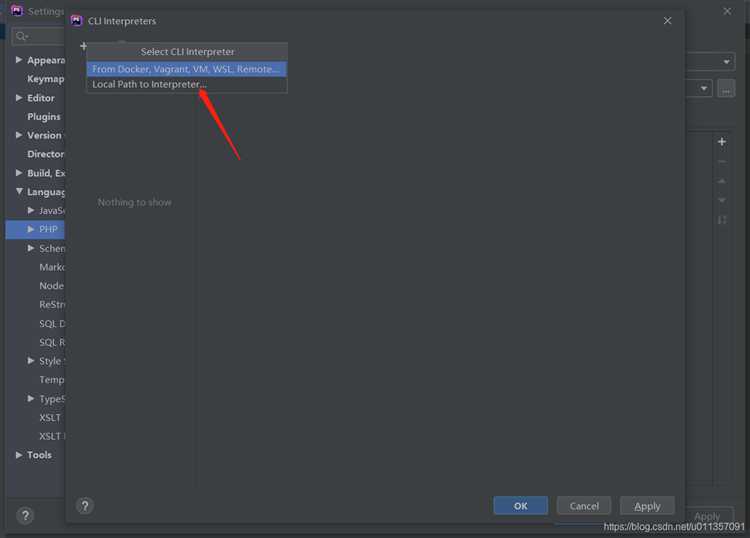Expand the Schemas settings node
Image resolution: width=750 pixels, height=538 pixels.
pyautogui.click(x=31, y=248)
